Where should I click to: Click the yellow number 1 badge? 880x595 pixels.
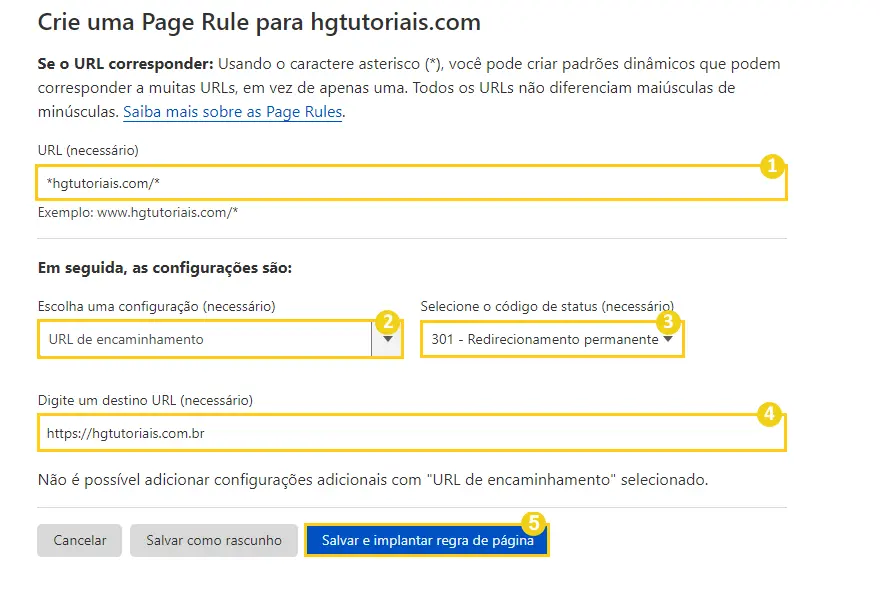(770, 167)
